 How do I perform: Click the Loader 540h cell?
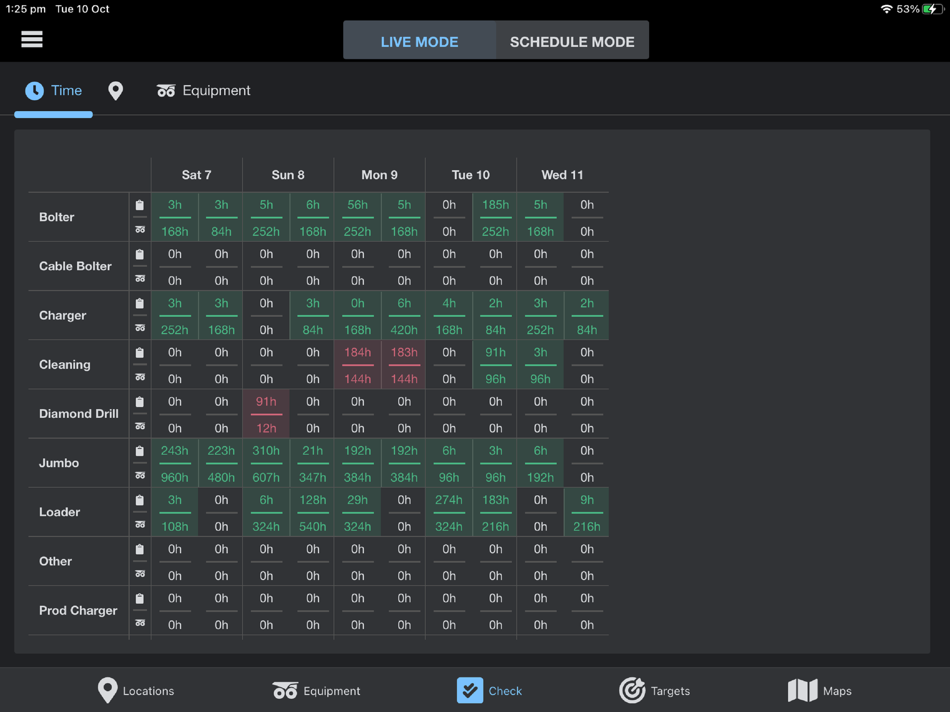pyautogui.click(x=312, y=527)
